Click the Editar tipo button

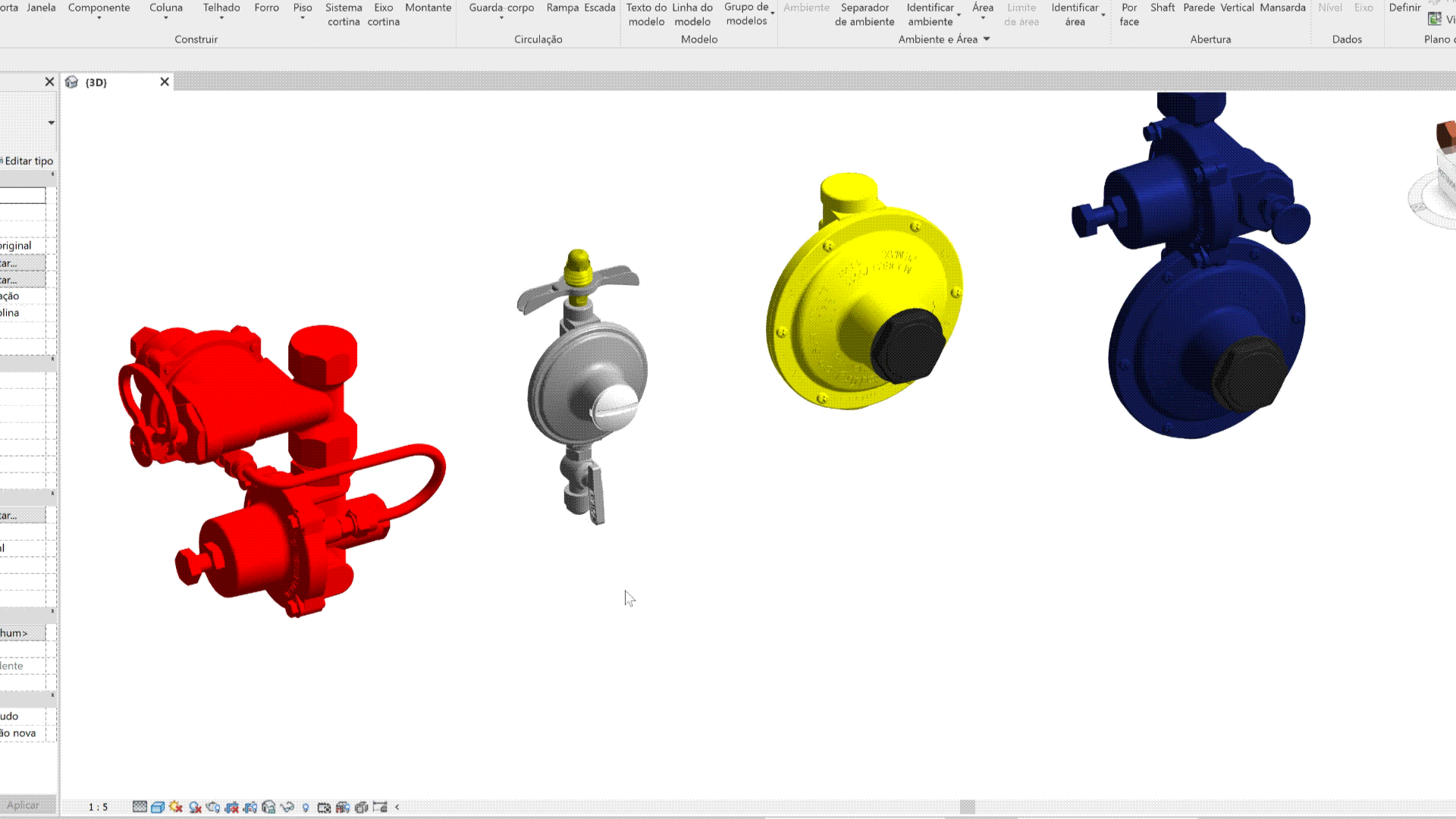(x=29, y=161)
